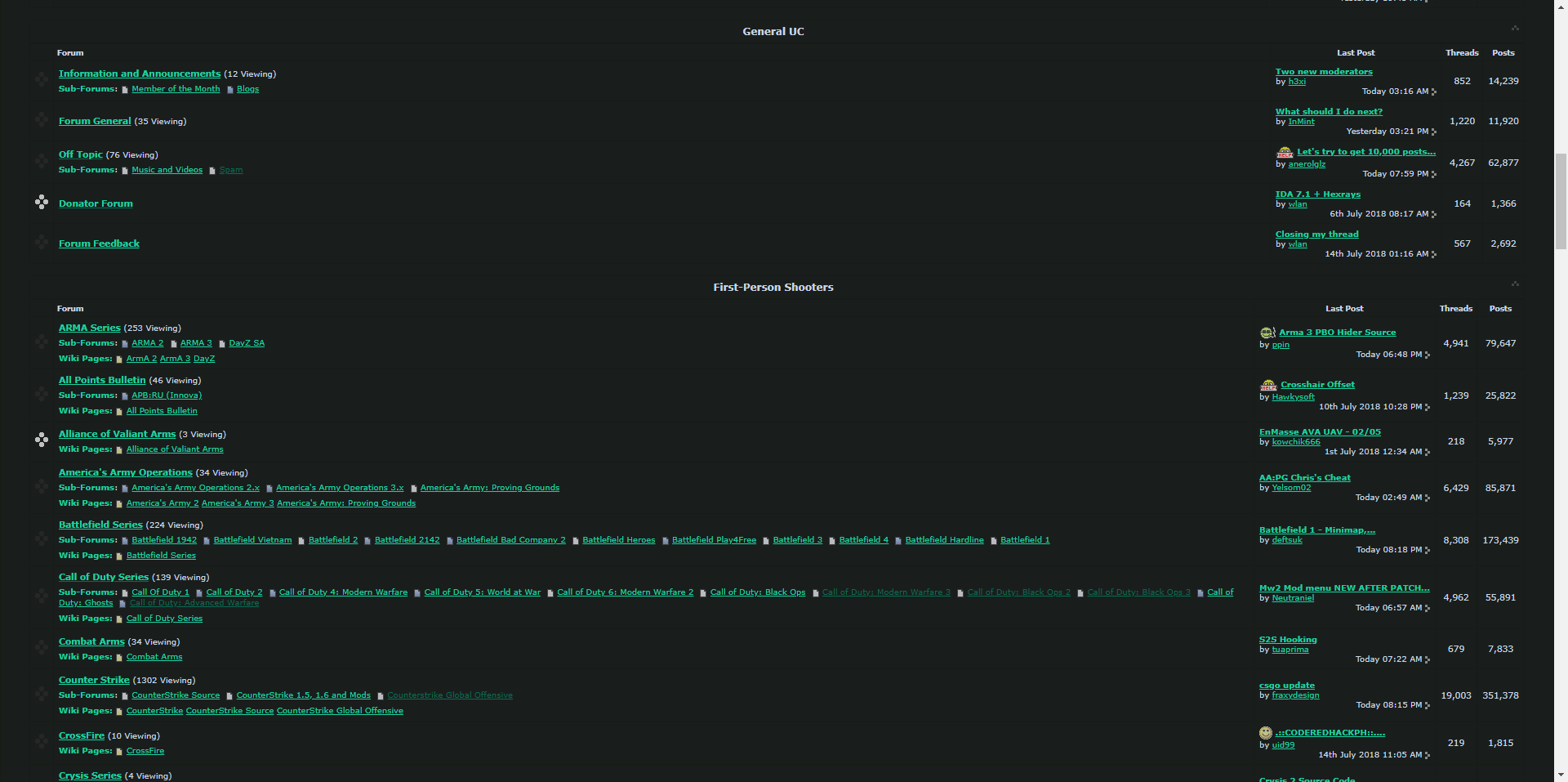Image resolution: width=1568 pixels, height=782 pixels.
Task: Go to last post arrow beside 6th July 2018 08:17 AM
Action: coord(1434,214)
